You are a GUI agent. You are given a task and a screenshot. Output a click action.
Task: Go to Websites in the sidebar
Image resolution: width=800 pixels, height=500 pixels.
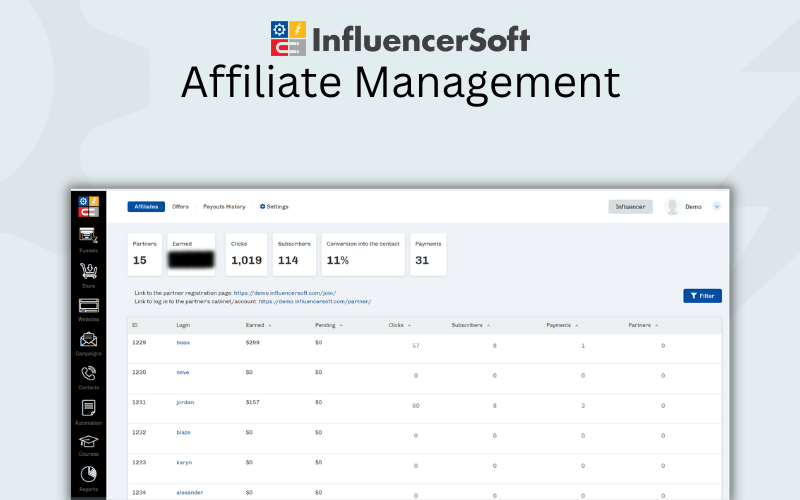point(88,310)
